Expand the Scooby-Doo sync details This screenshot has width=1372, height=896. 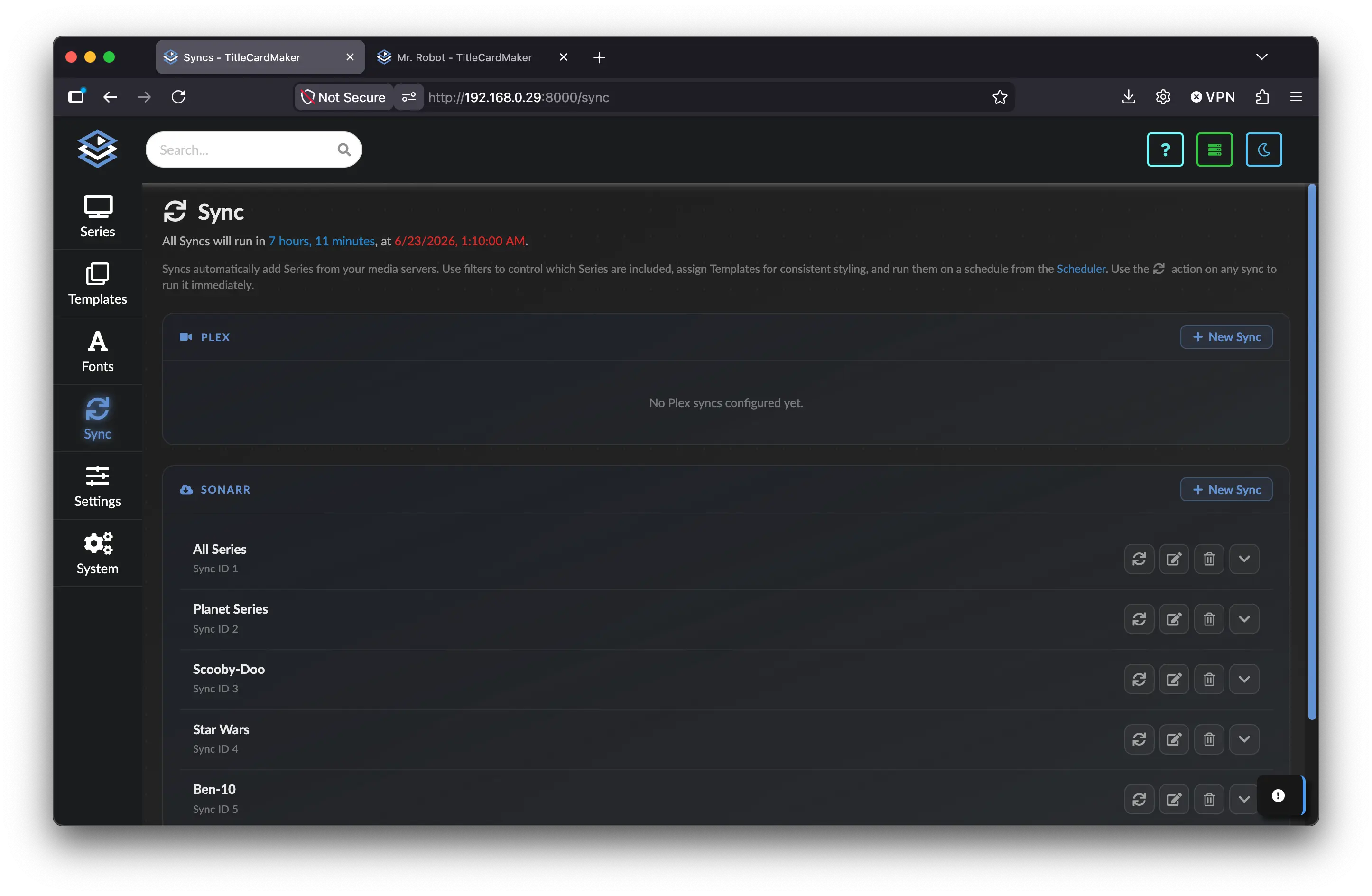pyautogui.click(x=1244, y=679)
